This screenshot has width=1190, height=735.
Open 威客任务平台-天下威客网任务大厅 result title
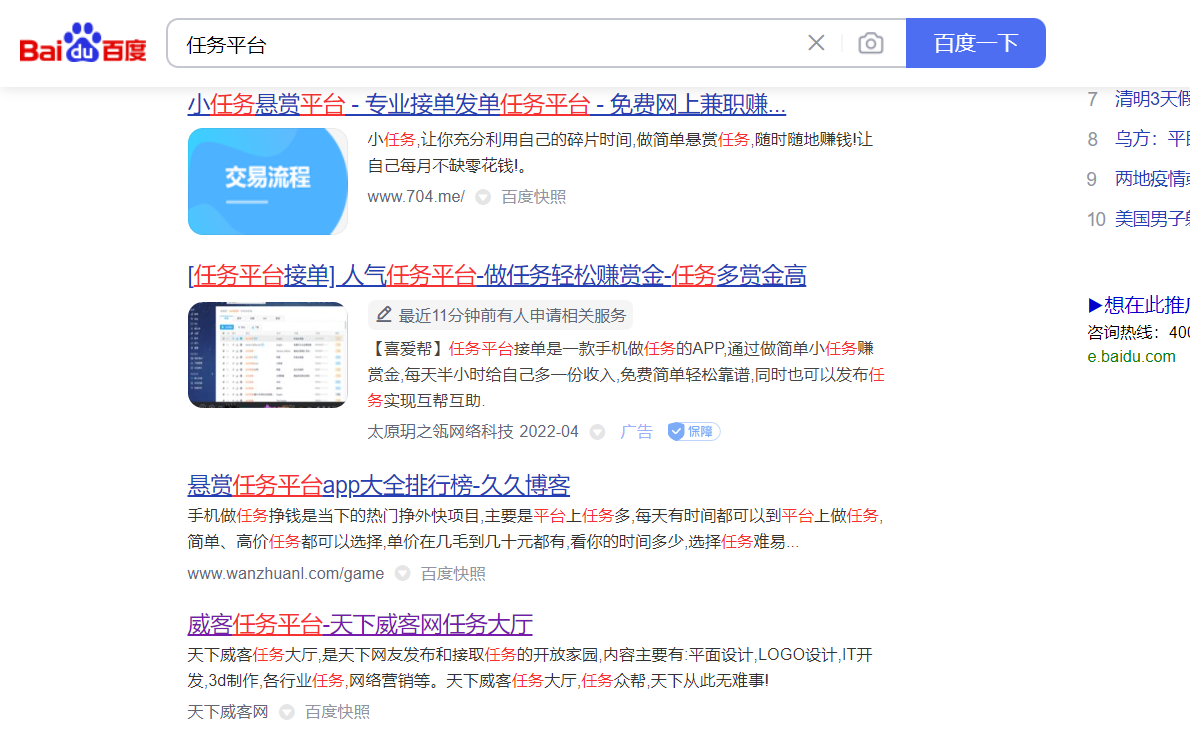coord(360,624)
